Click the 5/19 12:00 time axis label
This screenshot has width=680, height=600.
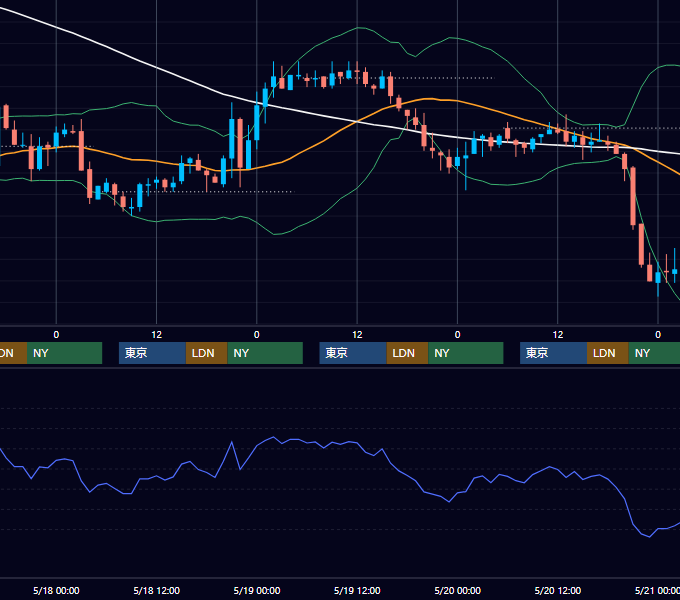click(x=357, y=590)
